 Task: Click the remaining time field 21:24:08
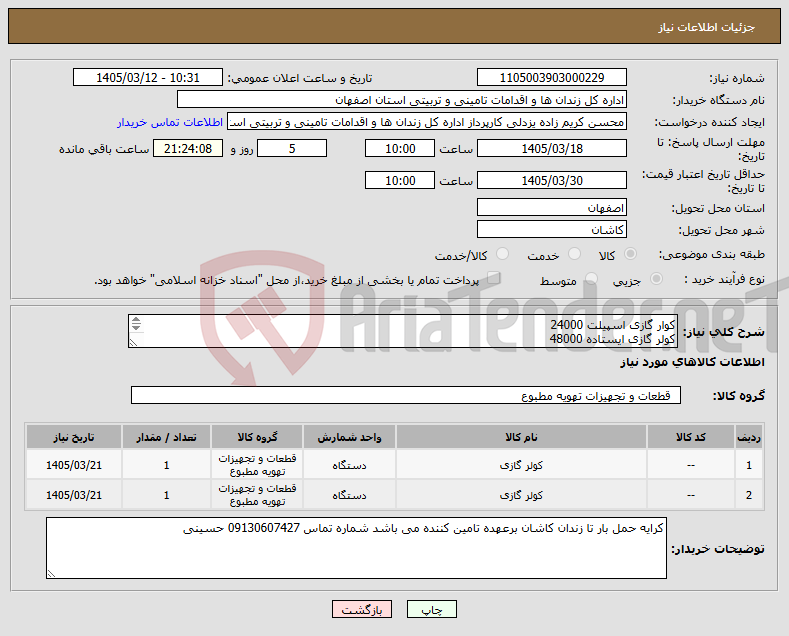pos(188,148)
